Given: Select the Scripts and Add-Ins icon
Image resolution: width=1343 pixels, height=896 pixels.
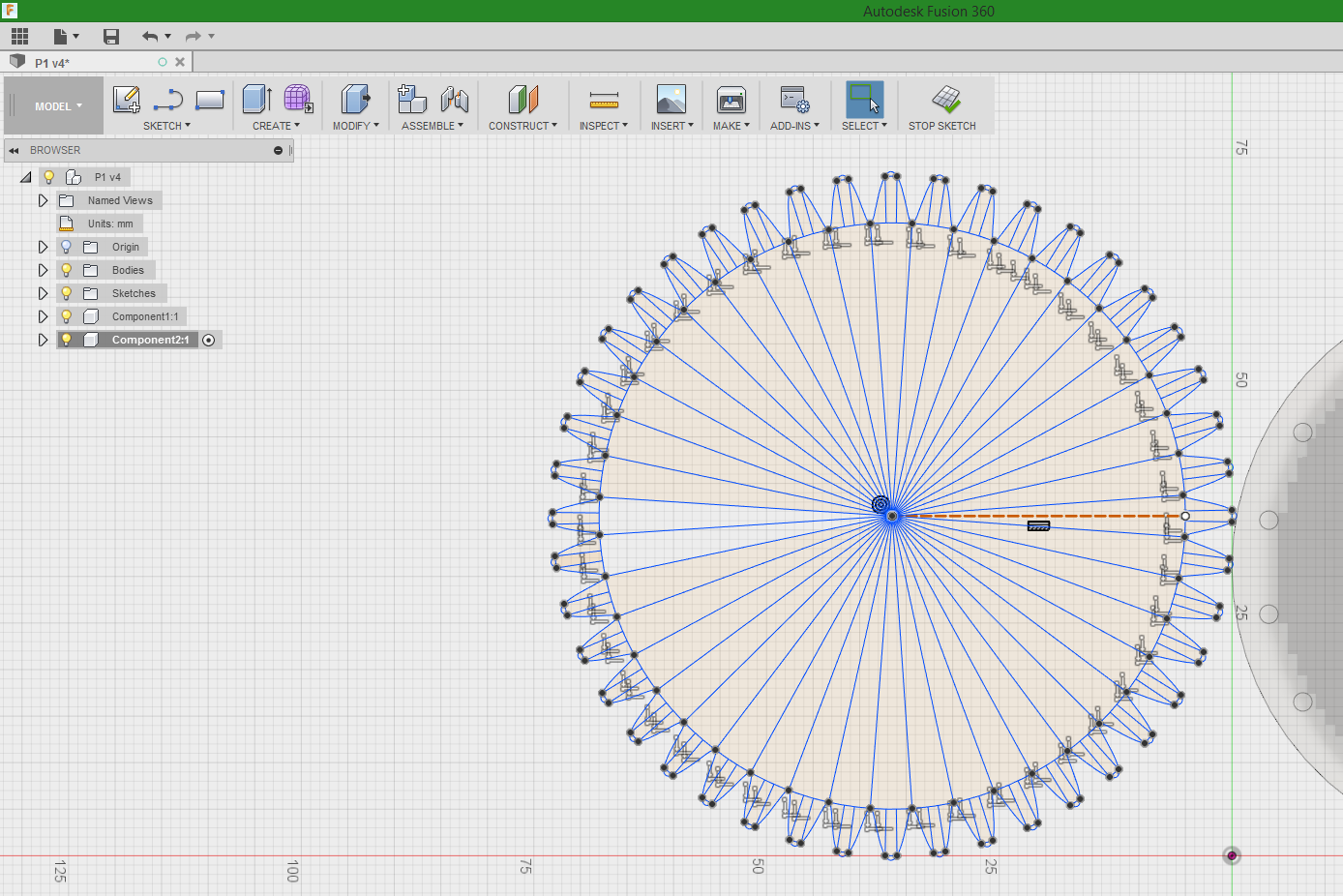Looking at the screenshot, I should click(x=794, y=100).
